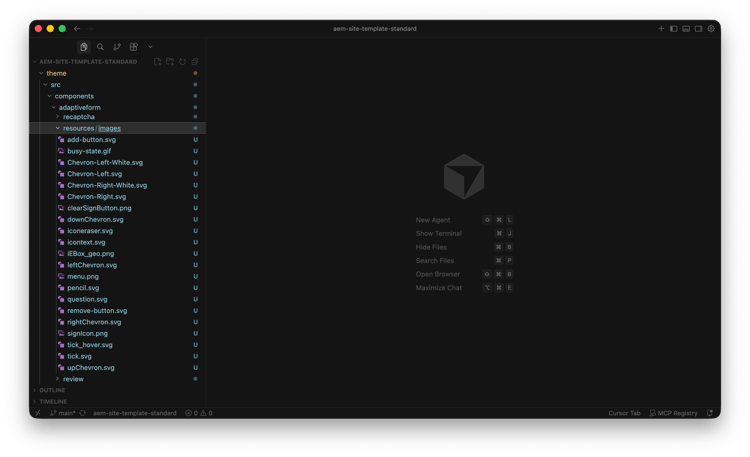750x457 pixels.
Task: Open iEBox_geo.png file
Action: pyautogui.click(x=90, y=254)
